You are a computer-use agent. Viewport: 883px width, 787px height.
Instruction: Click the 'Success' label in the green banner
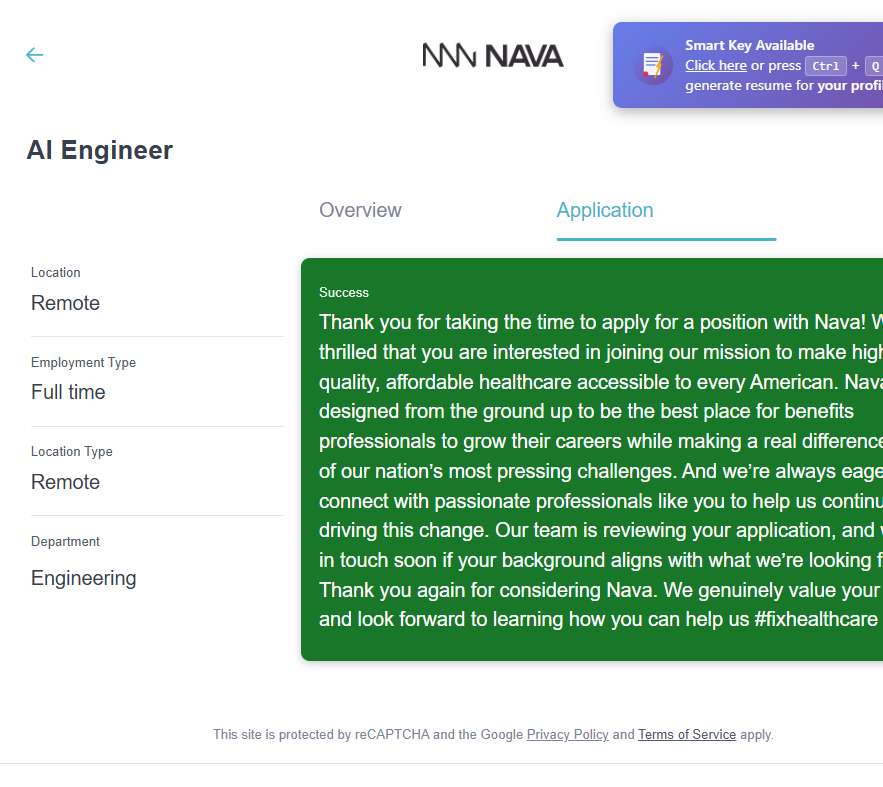point(344,292)
